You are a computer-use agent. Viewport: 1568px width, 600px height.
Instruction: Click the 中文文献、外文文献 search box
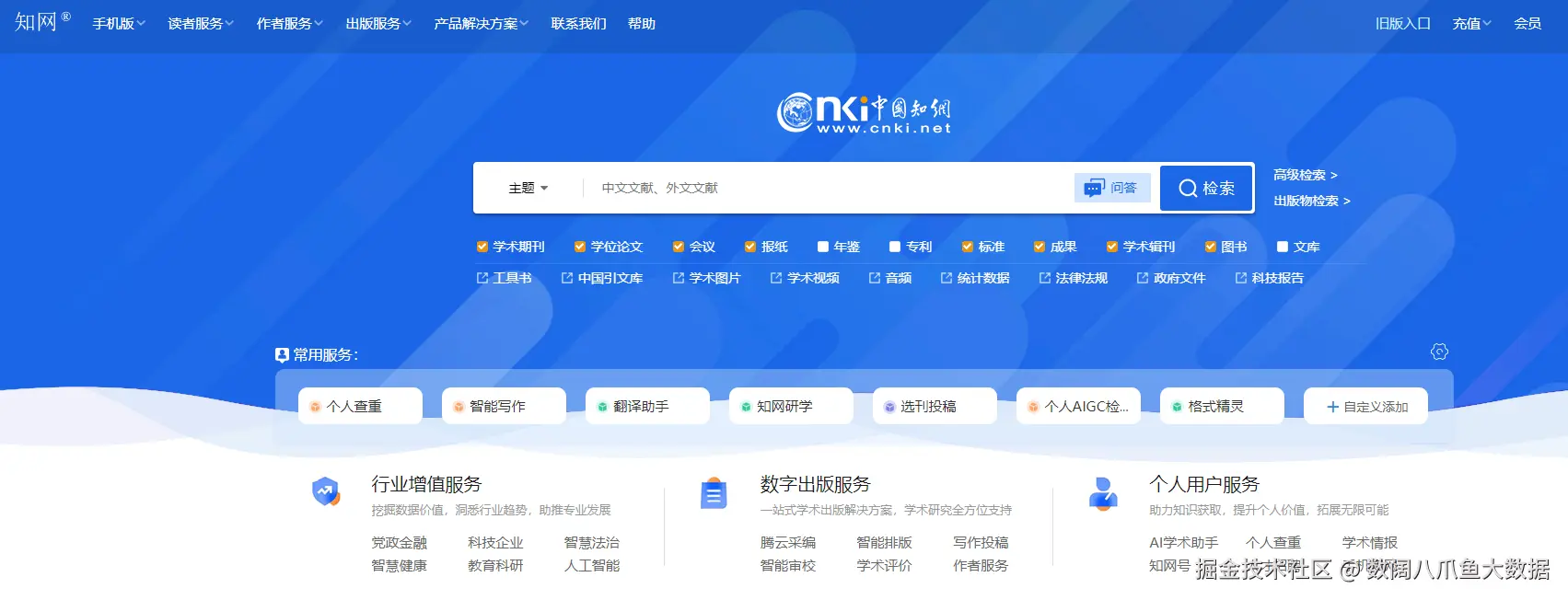click(x=829, y=188)
